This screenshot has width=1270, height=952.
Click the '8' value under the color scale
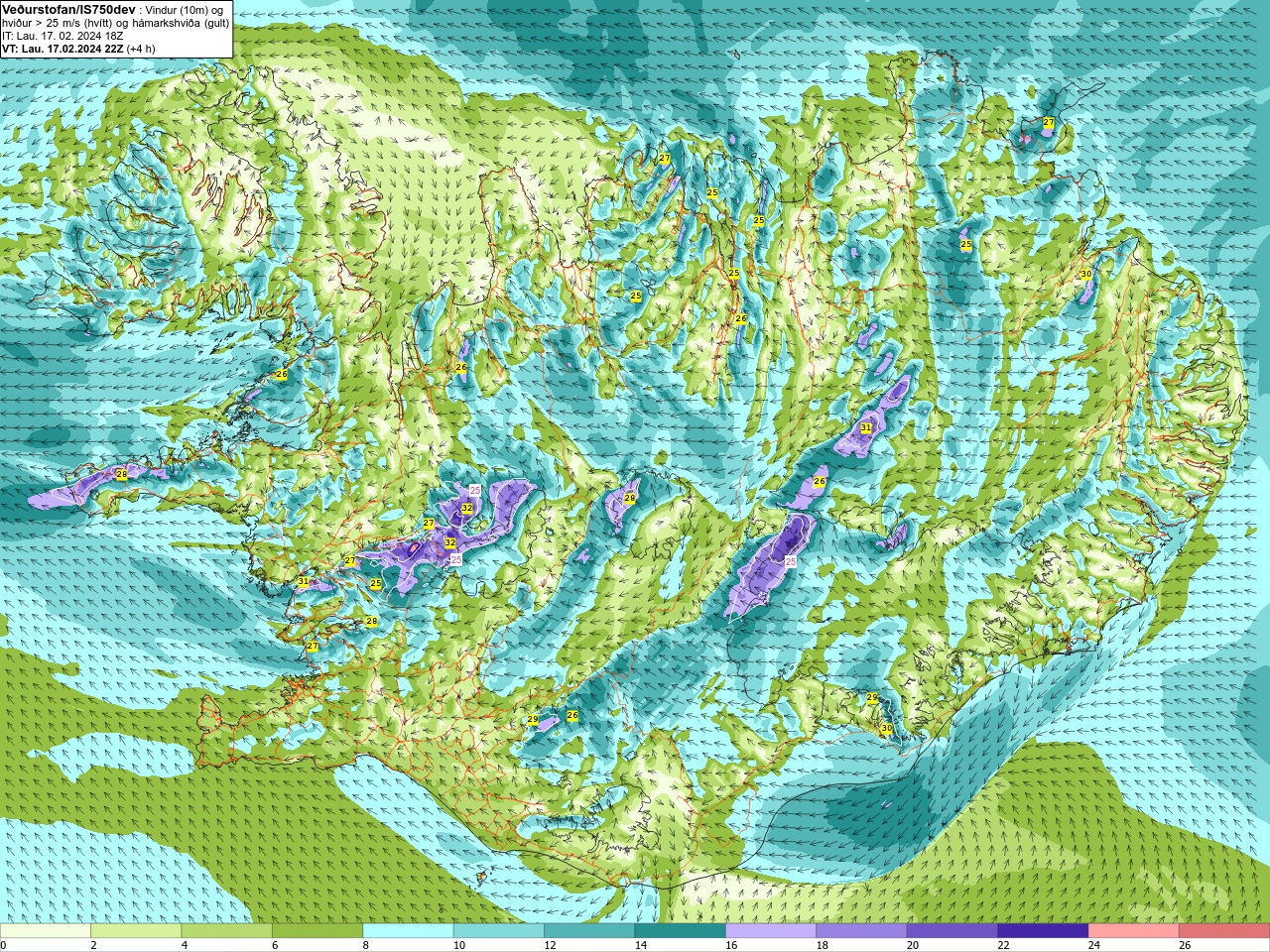(366, 945)
